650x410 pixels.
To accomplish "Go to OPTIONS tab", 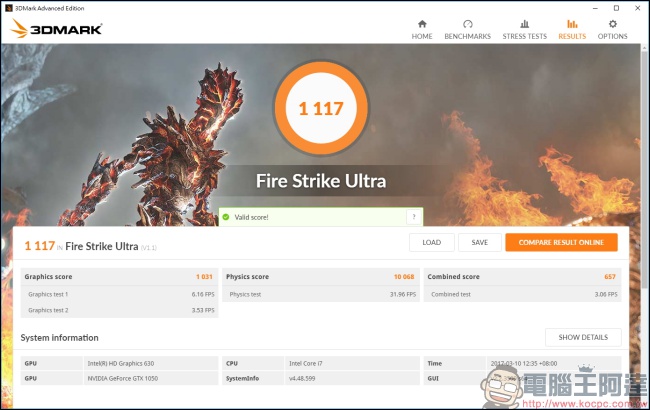I will (612, 30).
